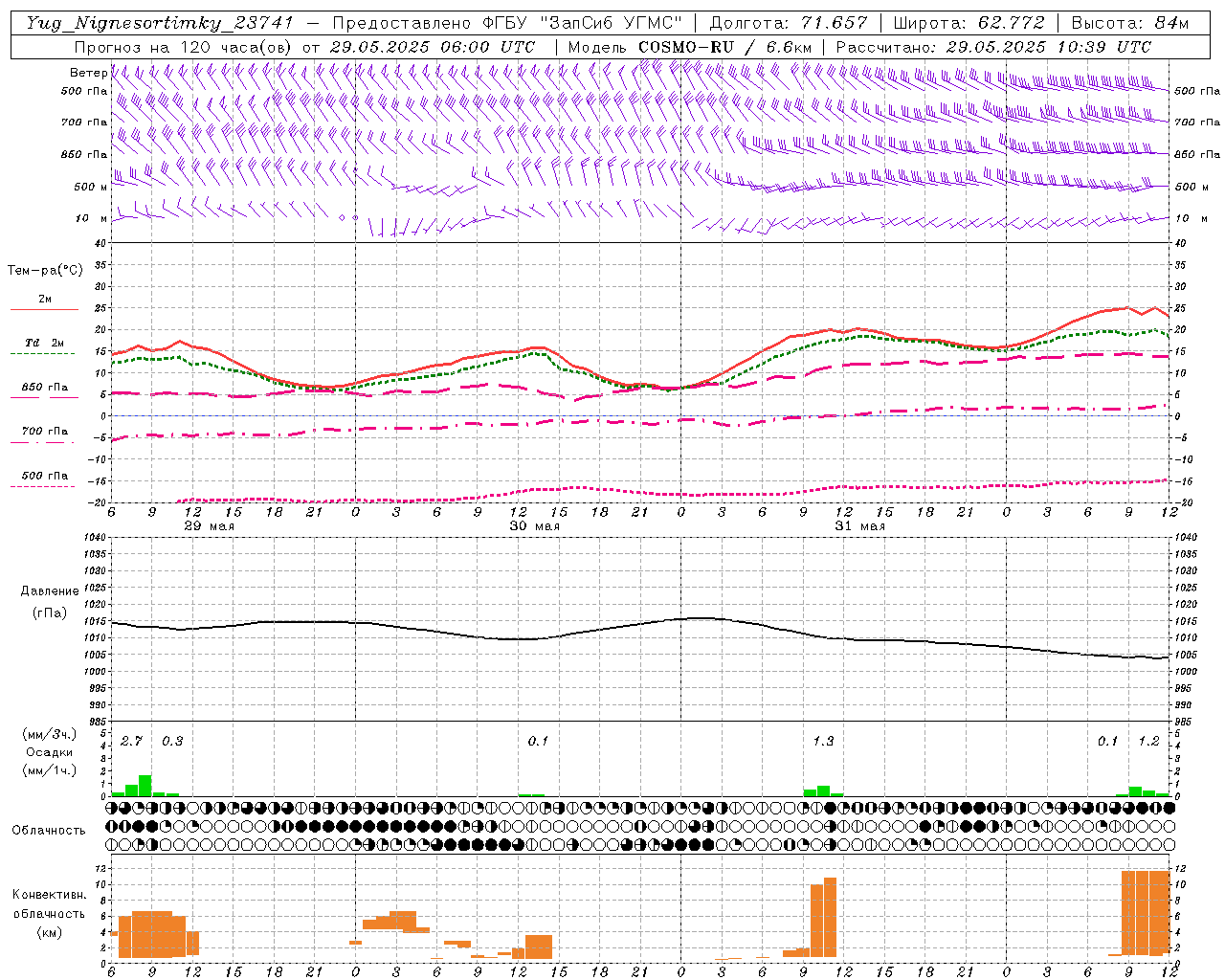Click the '29 мая' date label
The height and width of the screenshot is (980, 1225).
click(x=209, y=526)
